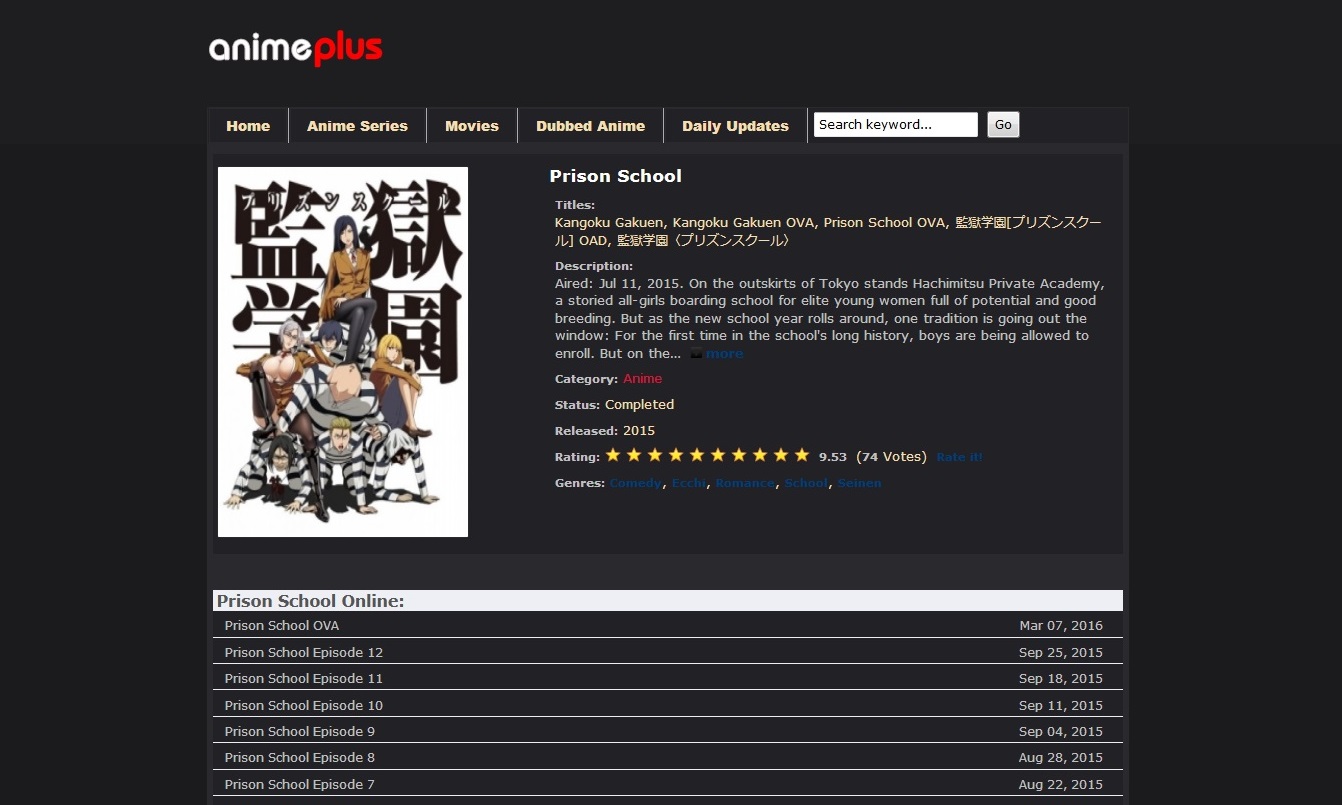1342x805 pixels.
Task: Open the Prison School cover image
Action: pyautogui.click(x=343, y=352)
